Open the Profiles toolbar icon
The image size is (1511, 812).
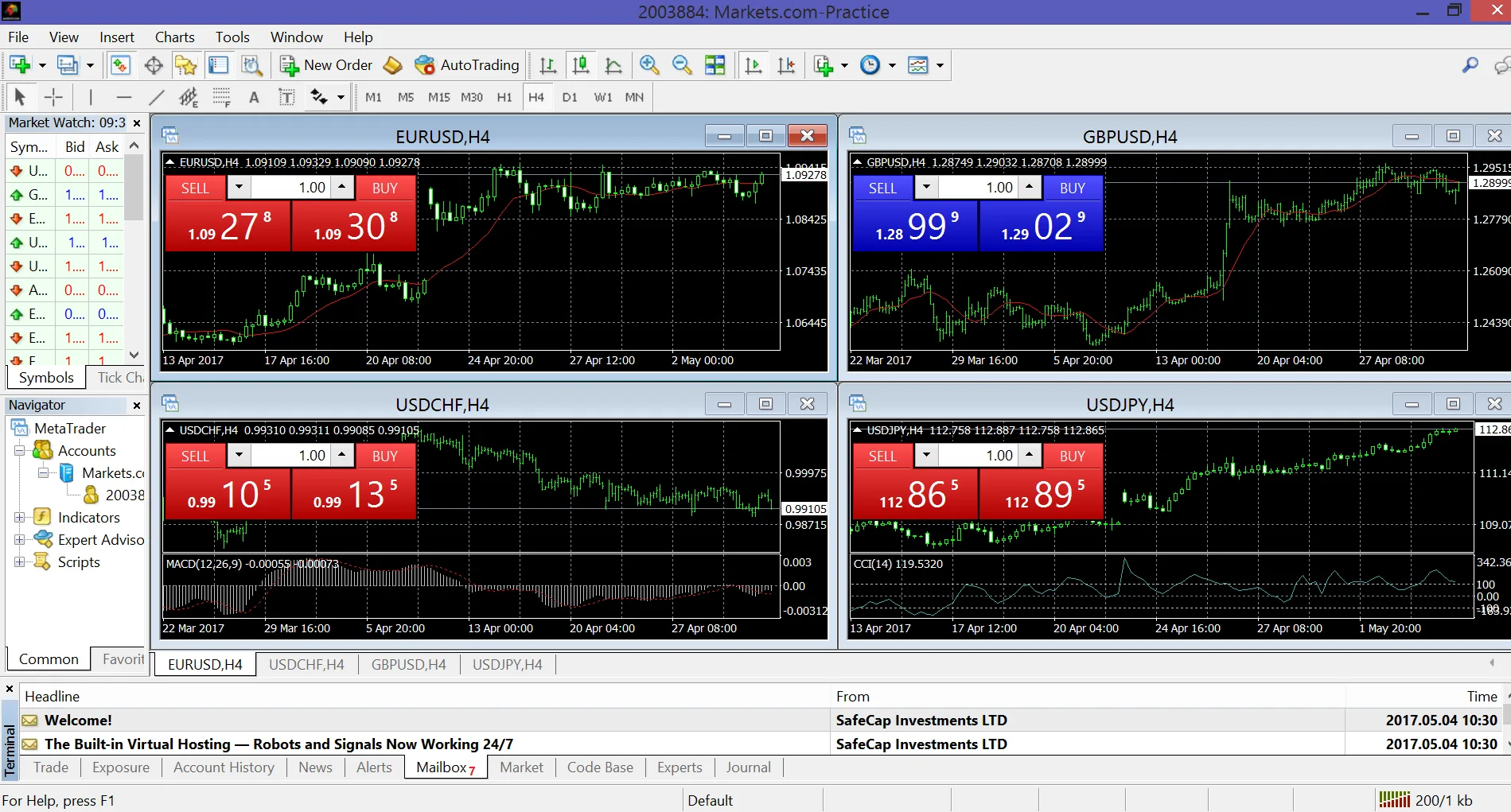coord(68,65)
